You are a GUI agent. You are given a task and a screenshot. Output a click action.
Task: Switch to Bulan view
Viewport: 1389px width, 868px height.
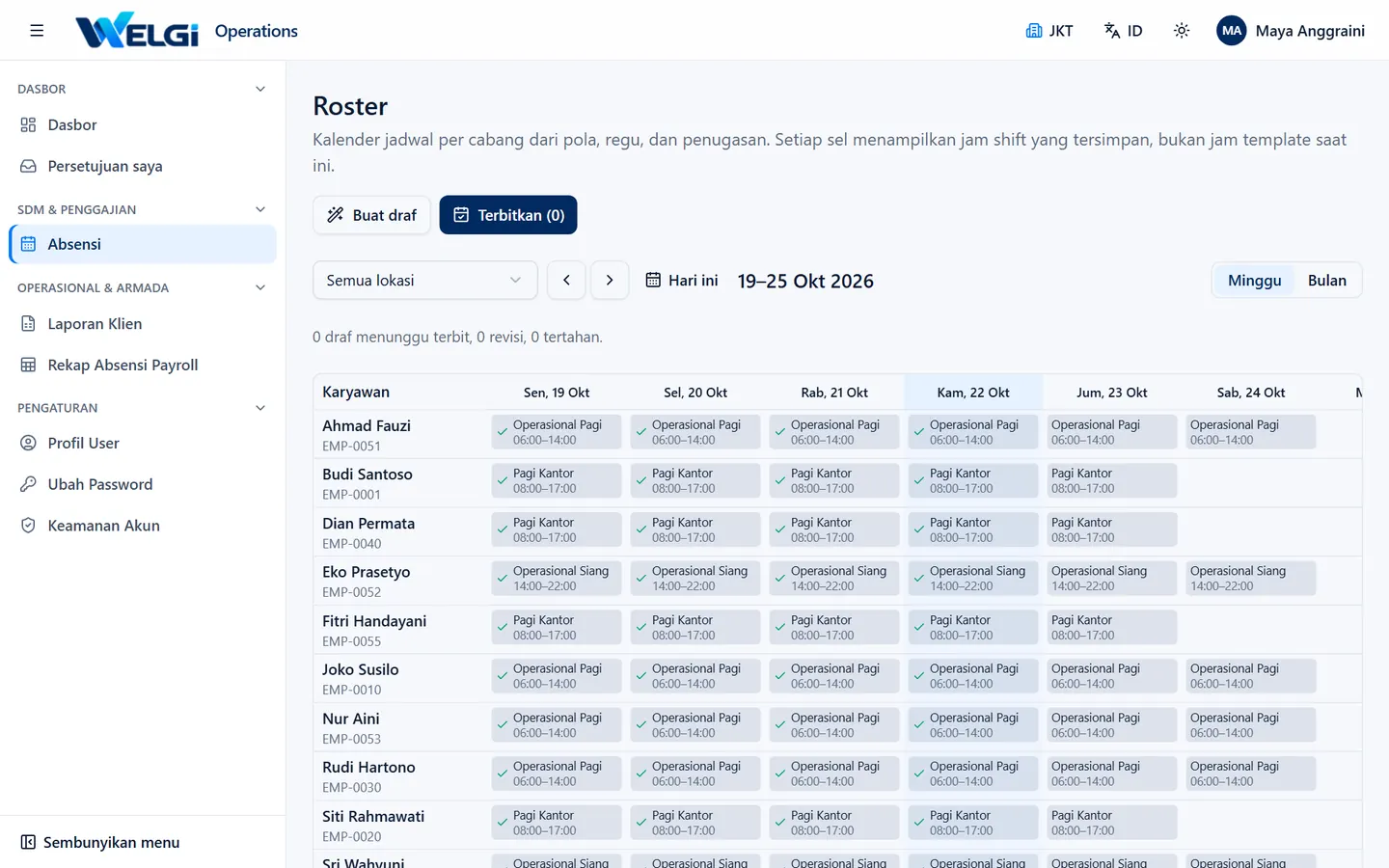(1326, 281)
